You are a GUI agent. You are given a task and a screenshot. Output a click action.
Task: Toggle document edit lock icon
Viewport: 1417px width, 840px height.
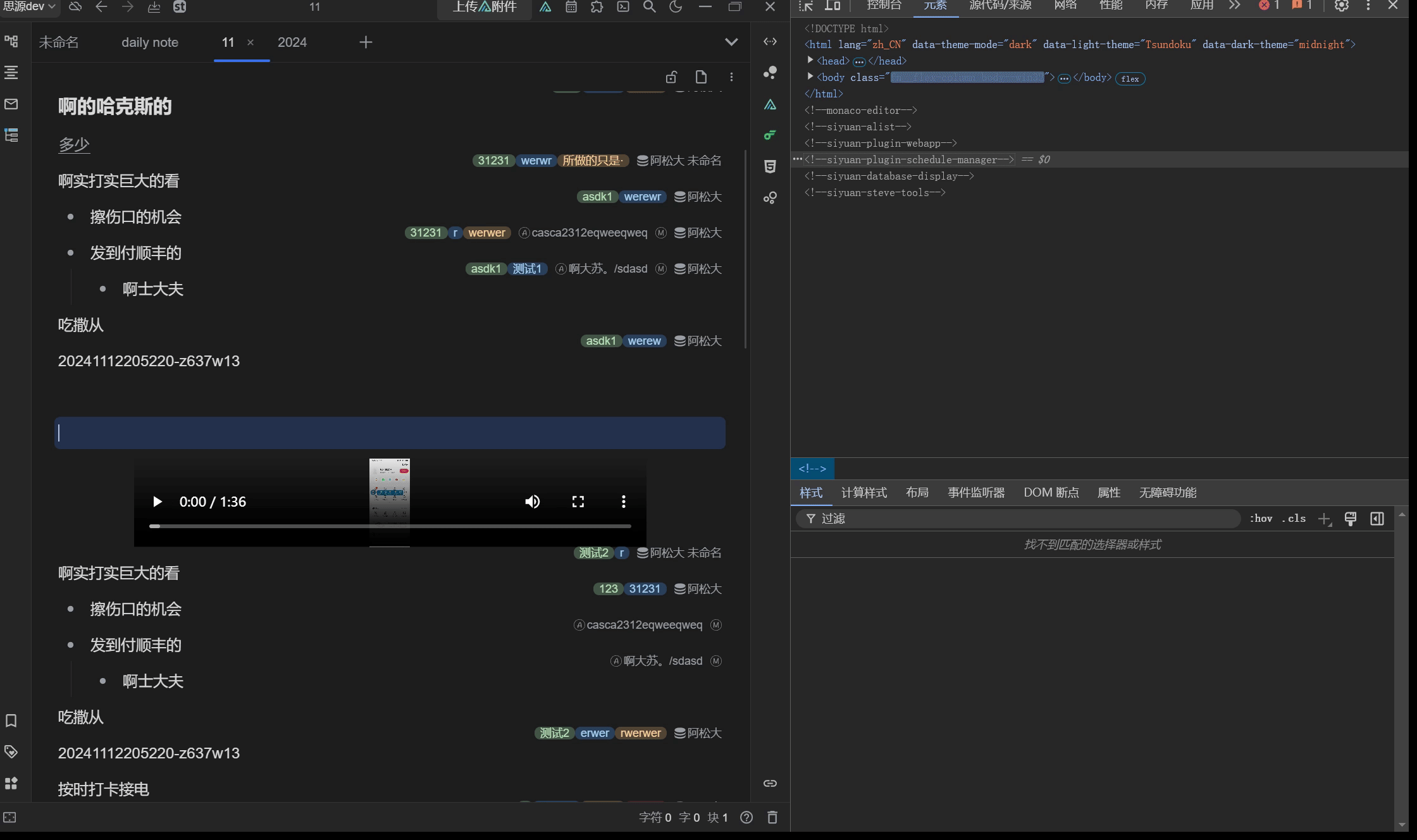pyautogui.click(x=671, y=77)
